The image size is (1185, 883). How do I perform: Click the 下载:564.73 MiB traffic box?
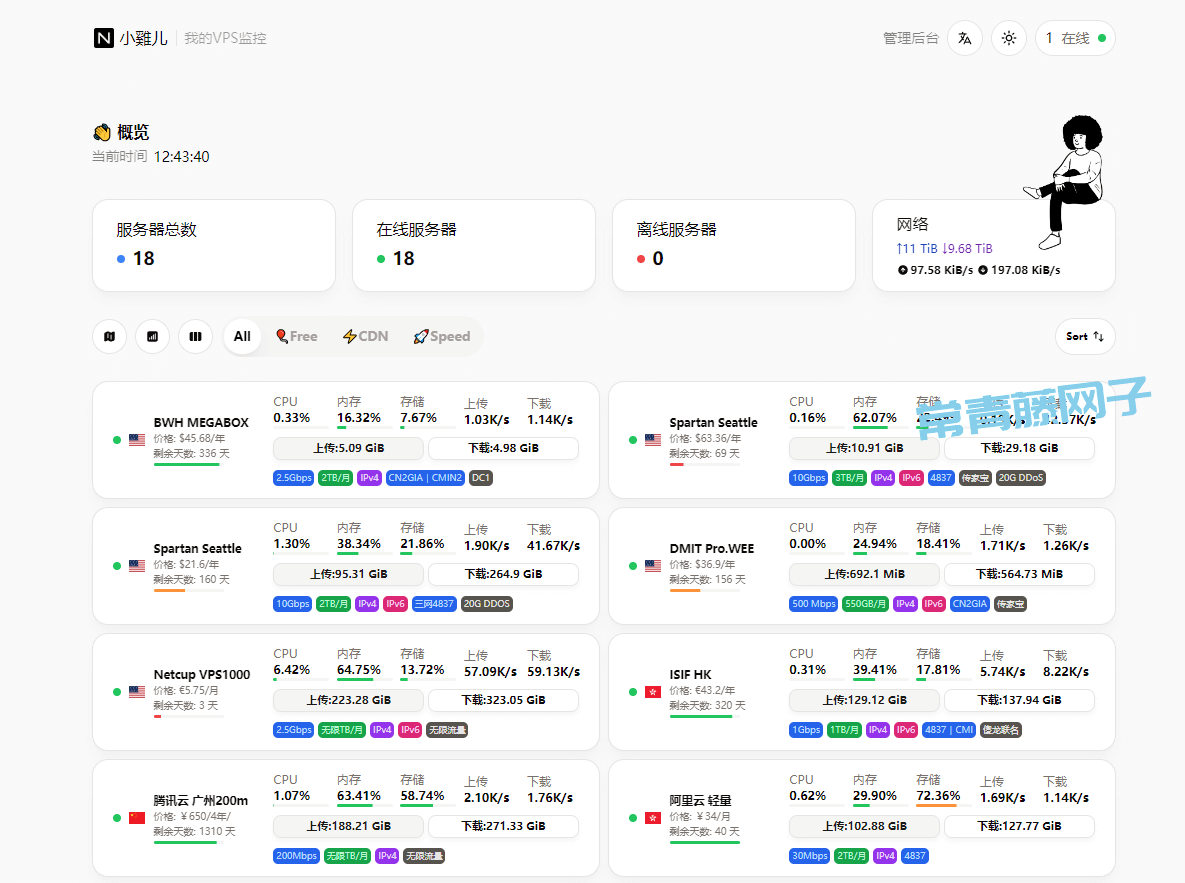(x=1019, y=575)
